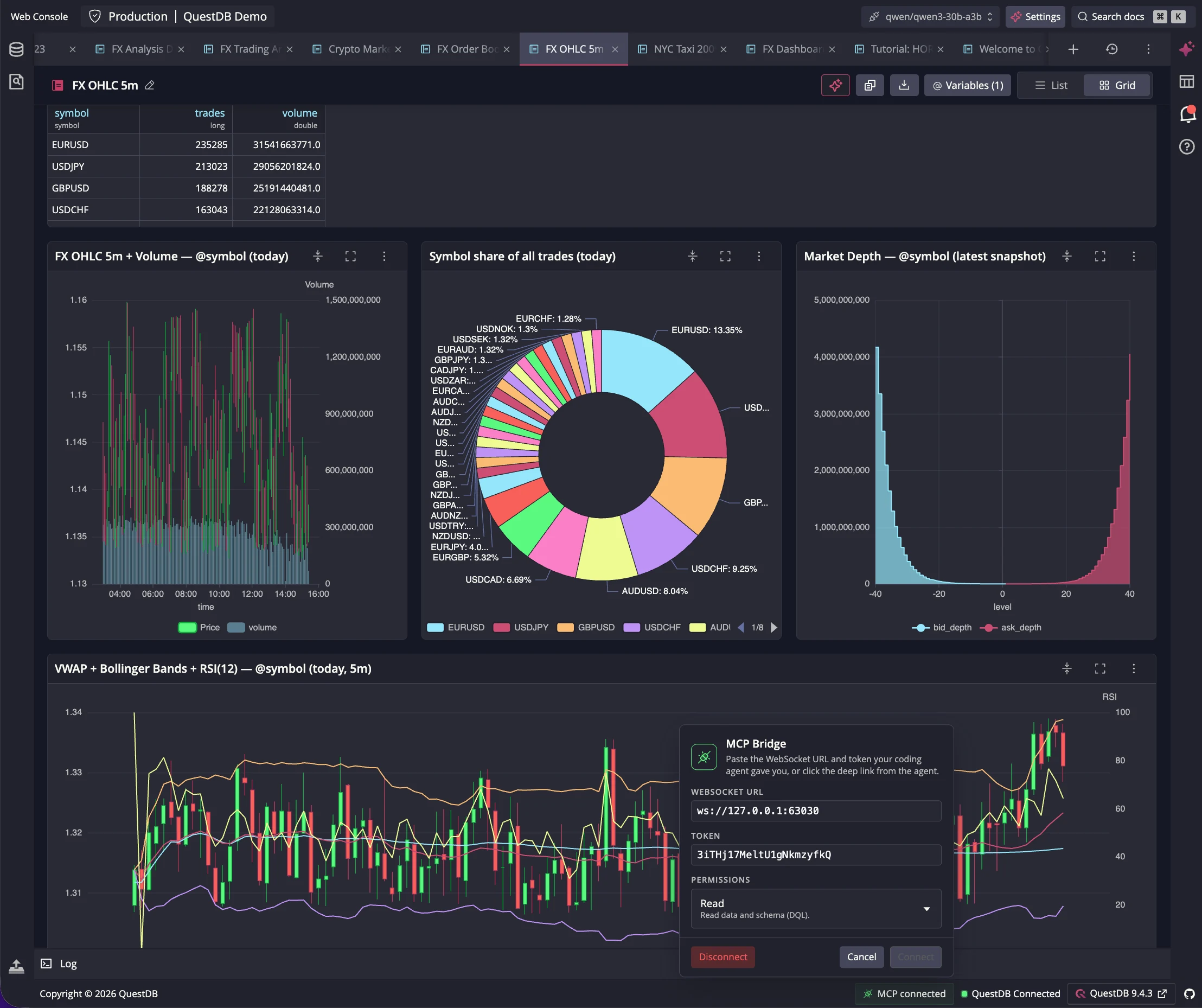Open the table layout icon in right sidebar
1202x1008 pixels.
tap(1187, 81)
